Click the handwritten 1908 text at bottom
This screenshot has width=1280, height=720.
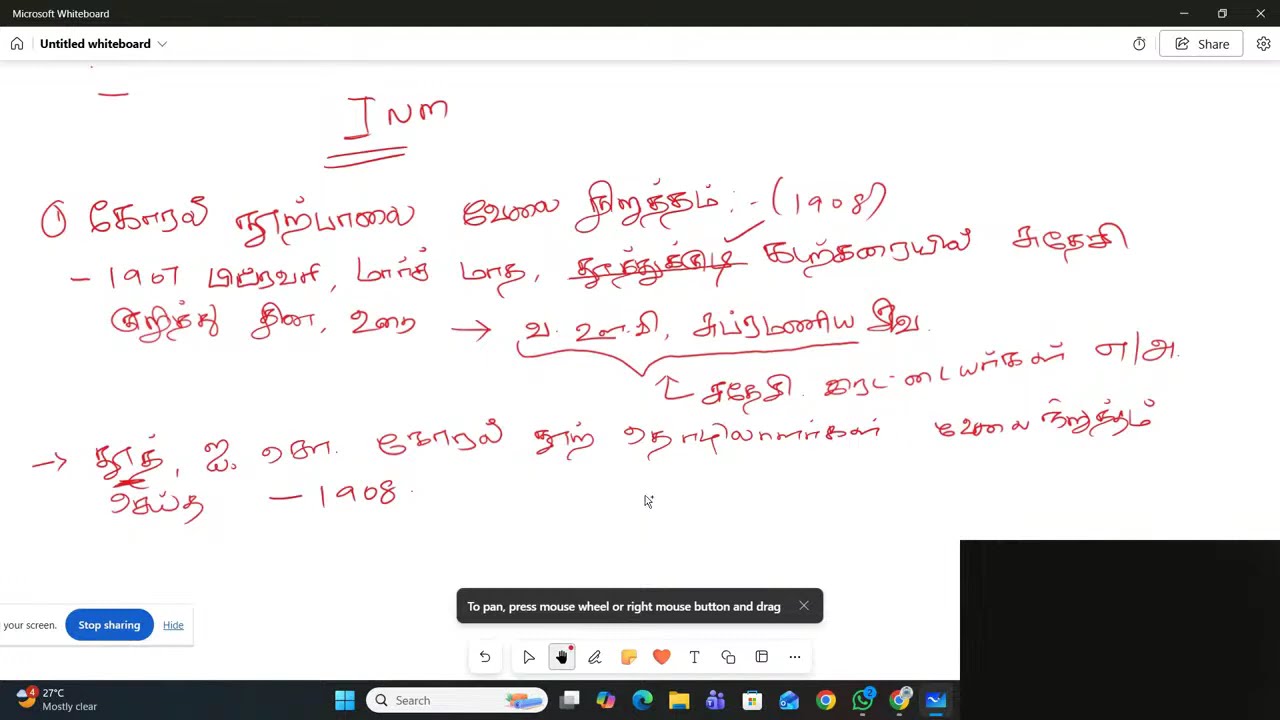point(358,495)
